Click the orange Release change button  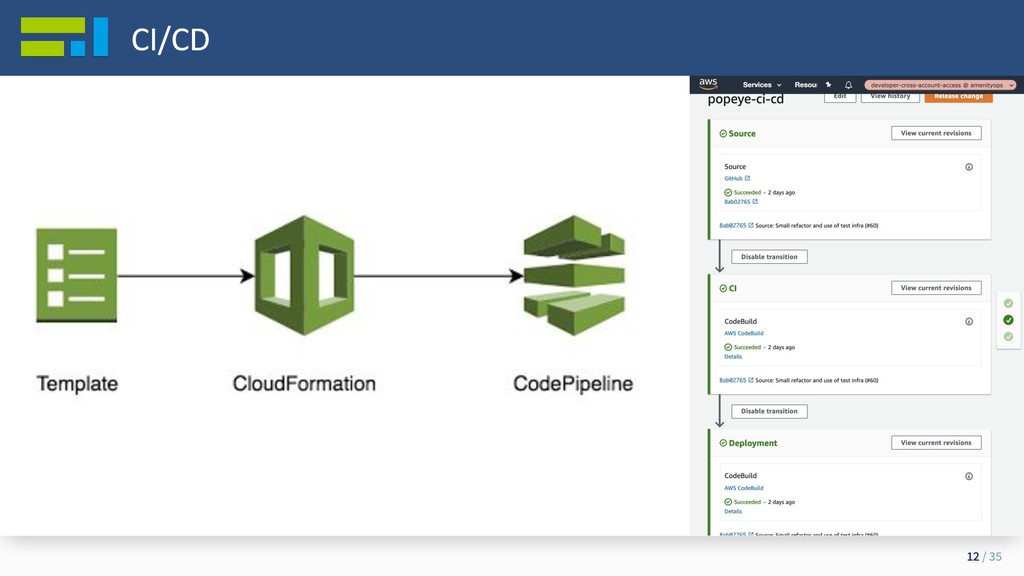point(958,97)
